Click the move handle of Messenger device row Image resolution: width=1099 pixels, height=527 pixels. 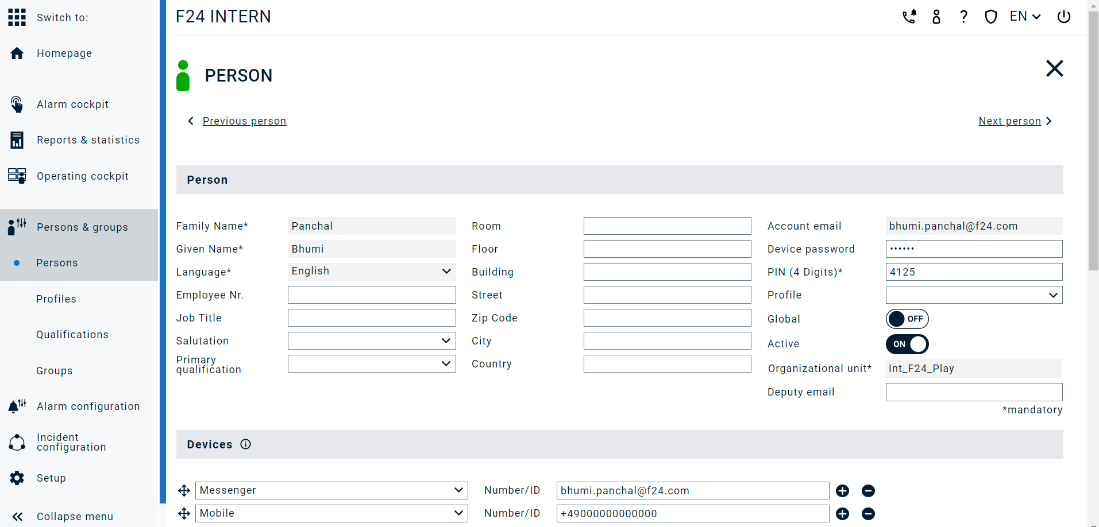[184, 491]
